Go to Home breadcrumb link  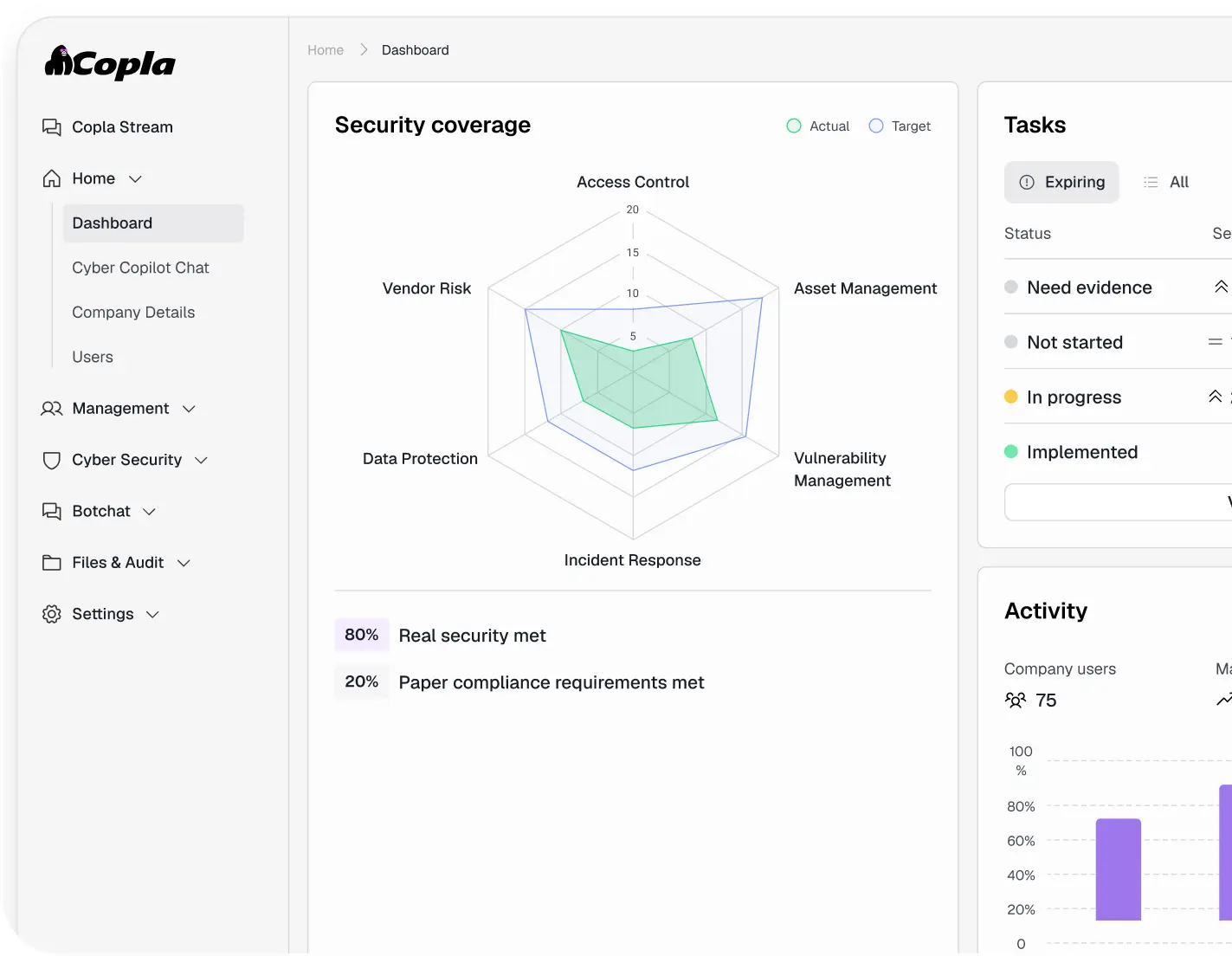[326, 50]
